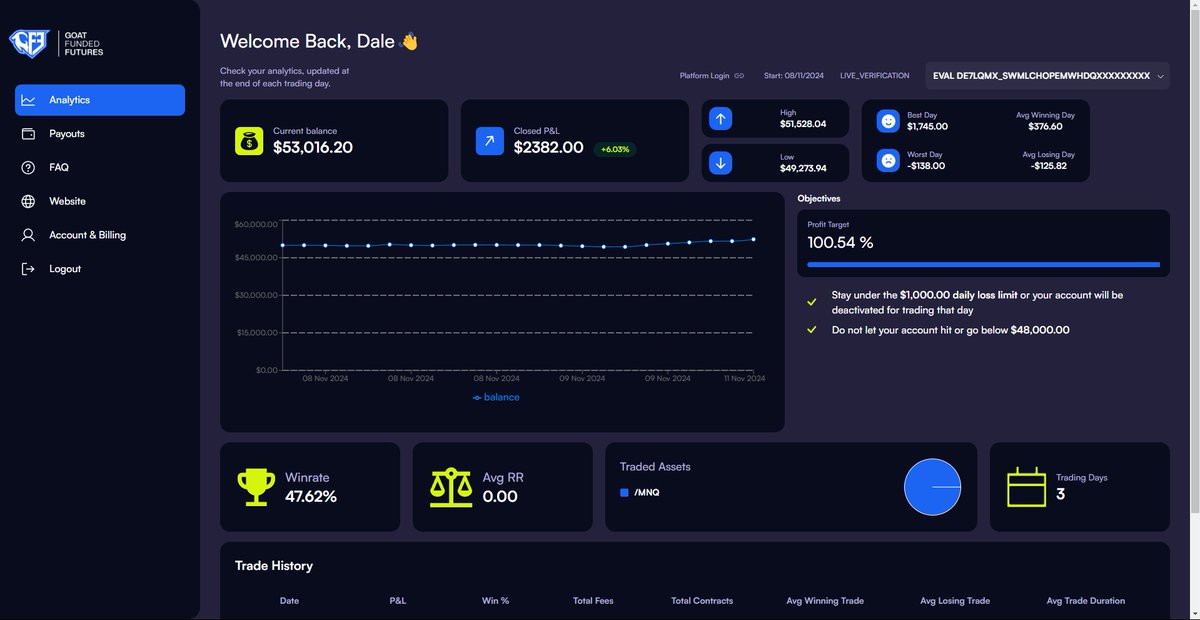Image resolution: width=1200 pixels, height=620 pixels.
Task: Open Payouts via the wallet icon
Action: pos(30,133)
